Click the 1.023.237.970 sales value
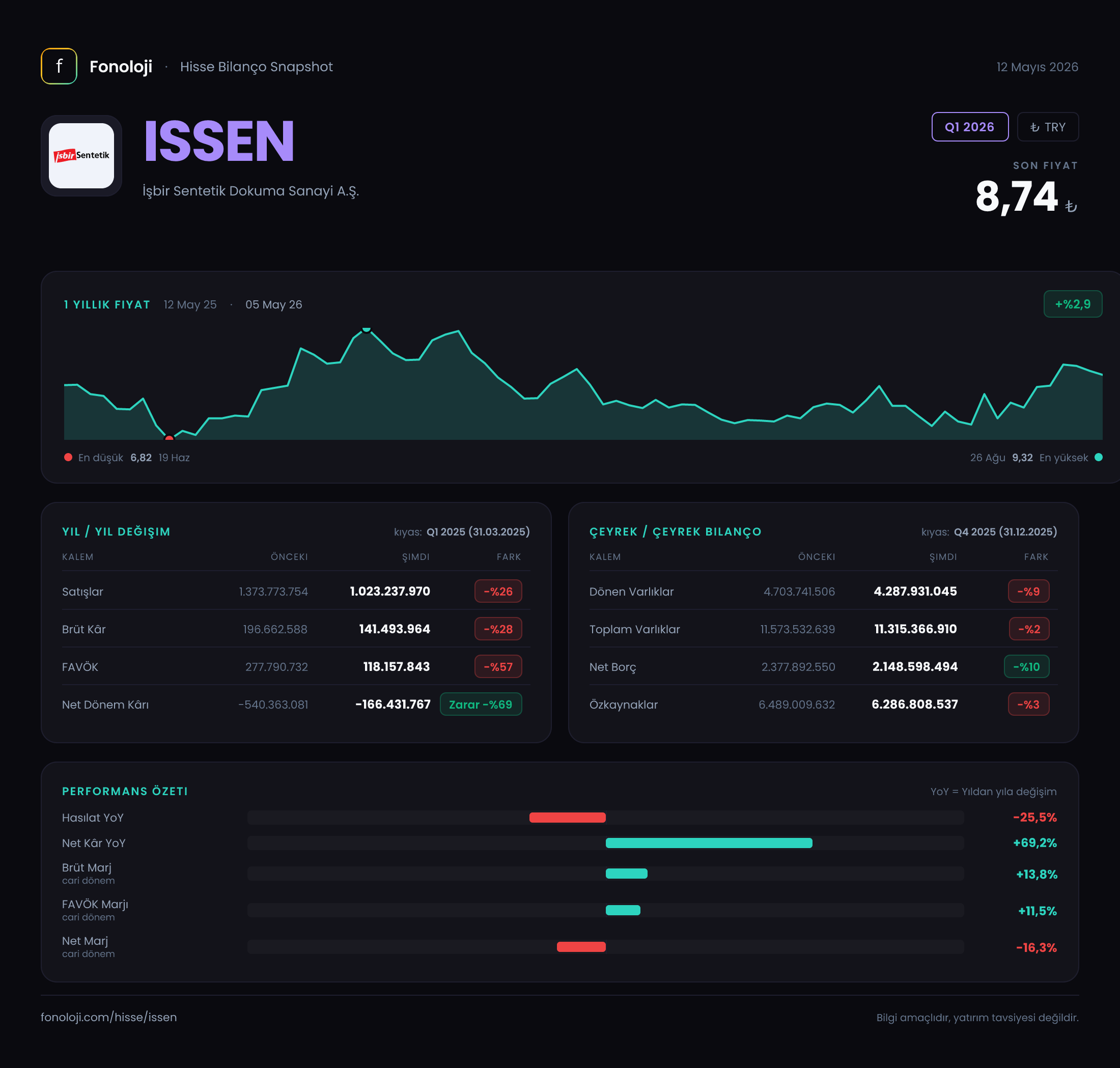Image resolution: width=1120 pixels, height=1068 pixels. click(390, 591)
